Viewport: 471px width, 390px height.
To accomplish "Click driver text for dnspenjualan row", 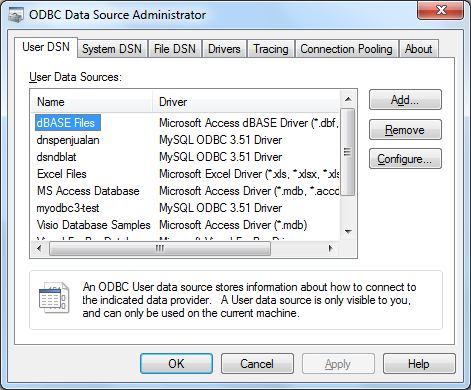I will (220, 140).
